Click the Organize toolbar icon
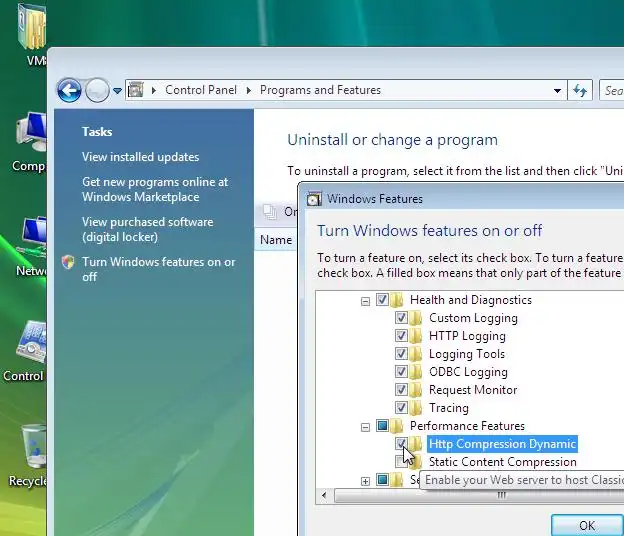Screen dimensions: 624x536 pos(269,211)
